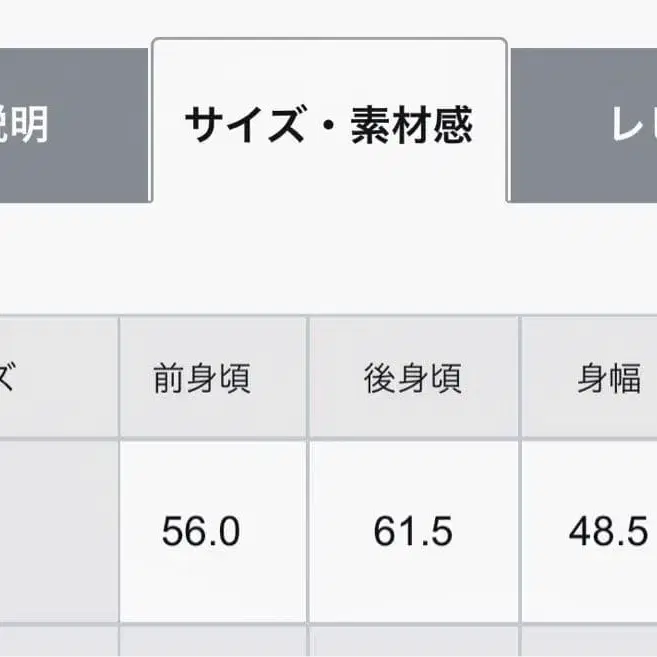657x657 pixels.
Task: Select the 48.5 measurement cell
Action: pyautogui.click(x=590, y=531)
